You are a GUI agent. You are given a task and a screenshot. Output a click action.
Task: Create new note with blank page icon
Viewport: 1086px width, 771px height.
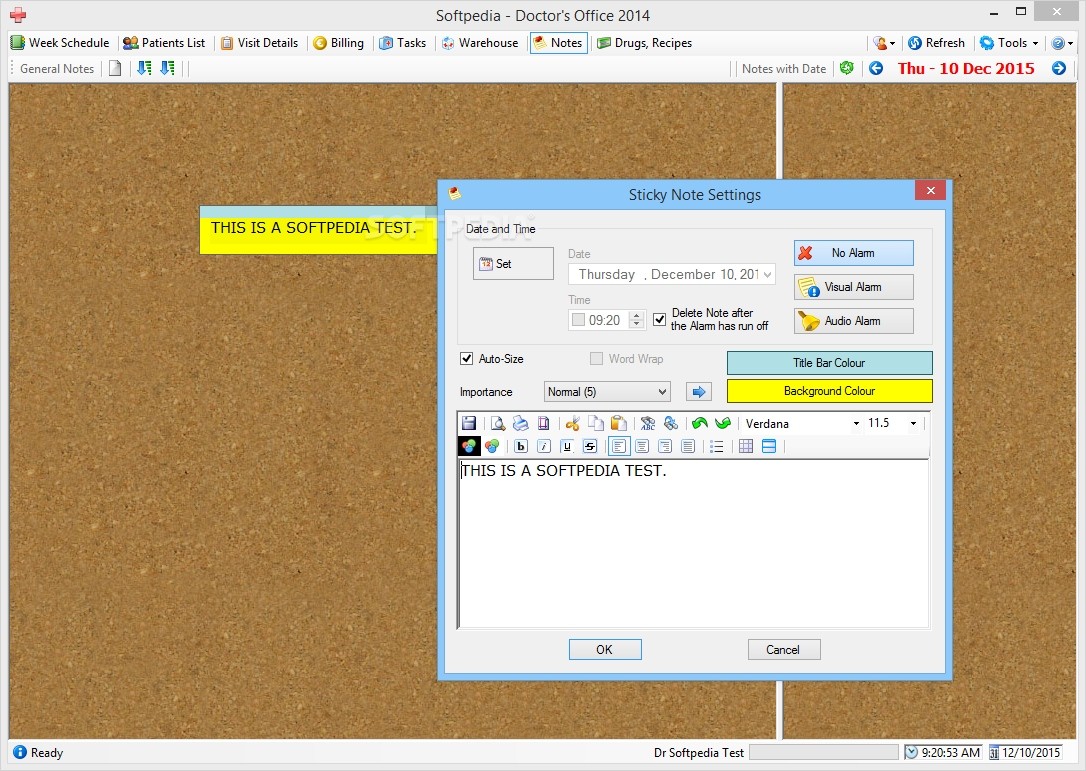tap(115, 68)
